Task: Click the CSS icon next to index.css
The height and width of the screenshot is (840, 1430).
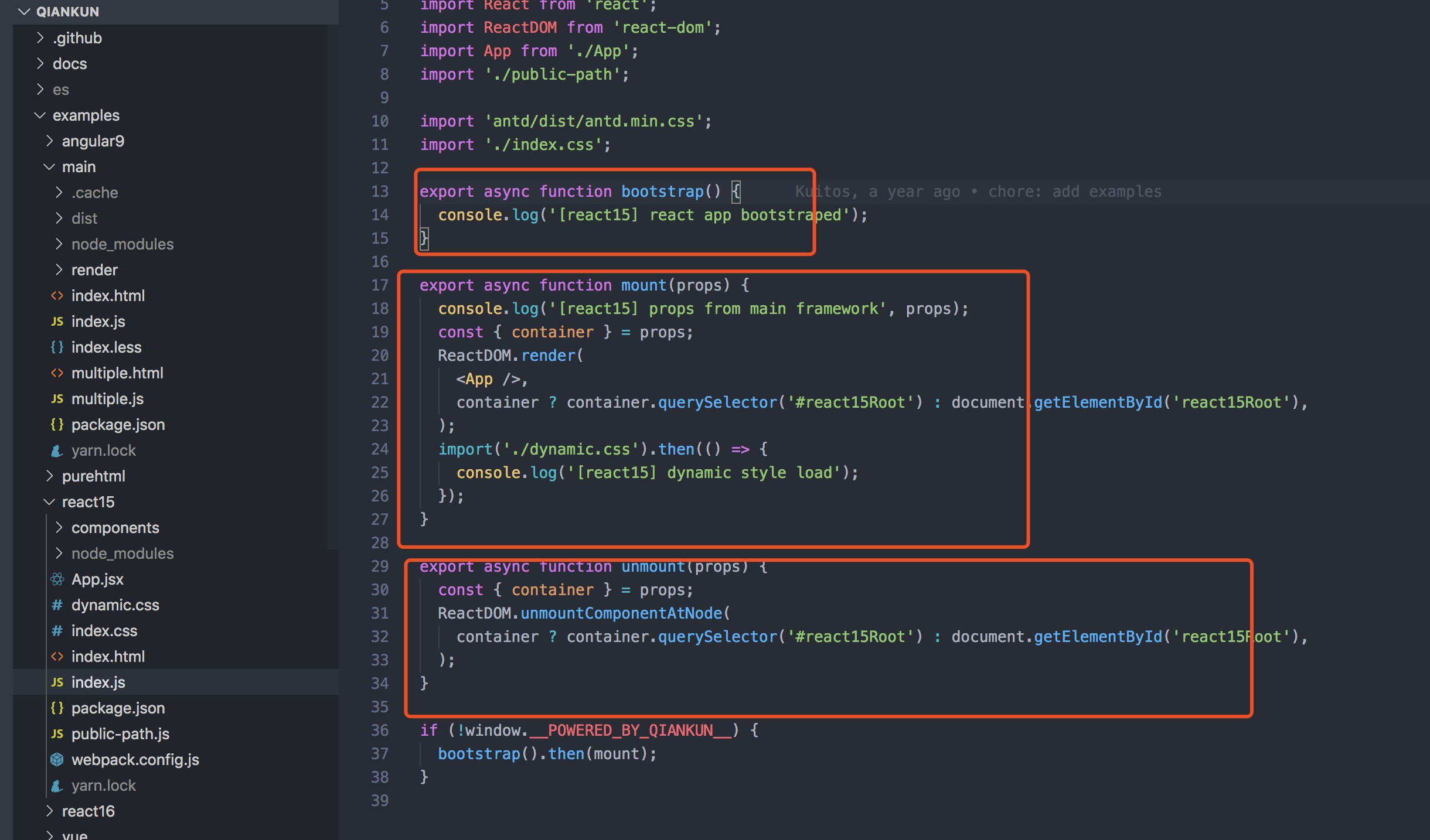Action: pyautogui.click(x=57, y=631)
